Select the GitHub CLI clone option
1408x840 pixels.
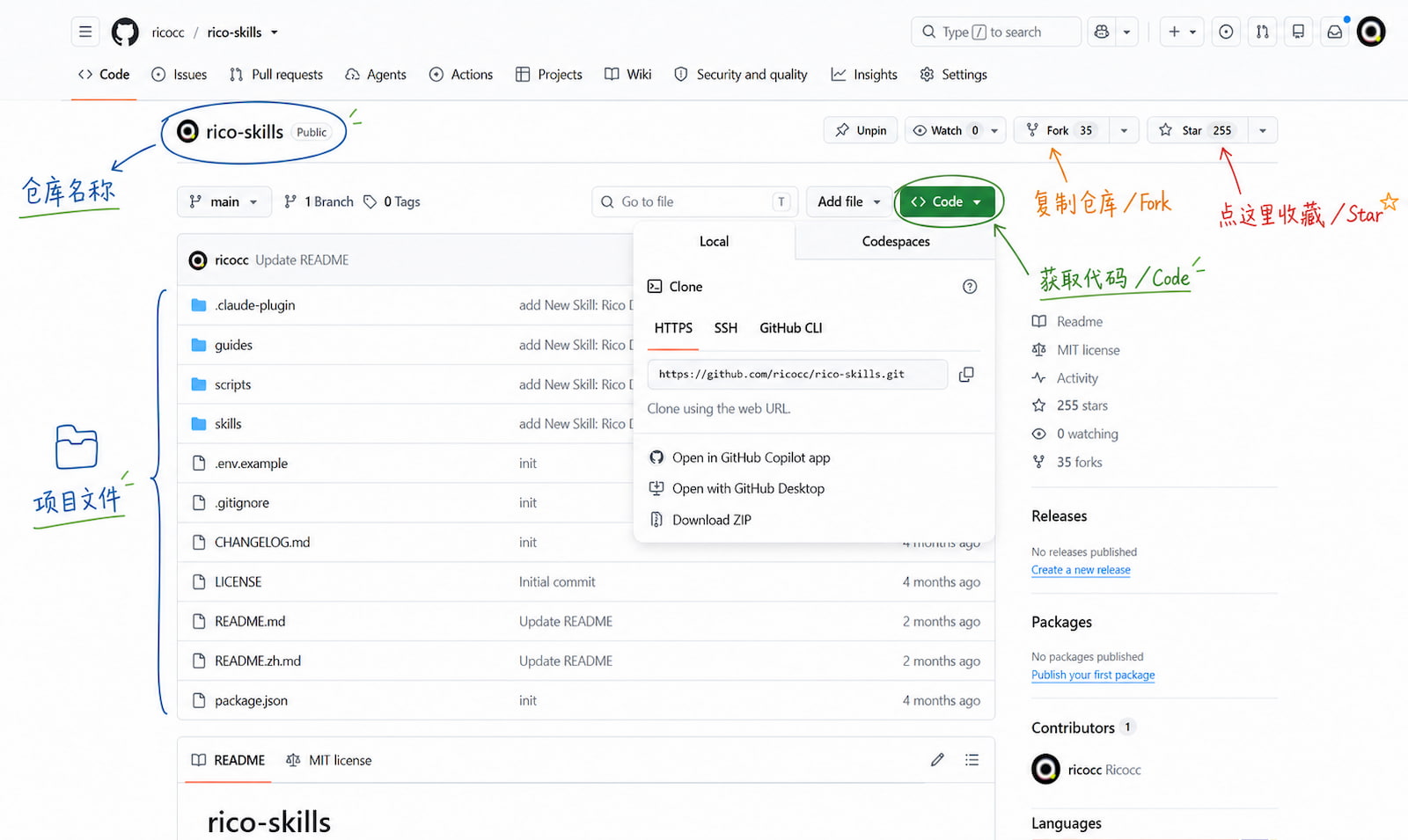pos(791,328)
